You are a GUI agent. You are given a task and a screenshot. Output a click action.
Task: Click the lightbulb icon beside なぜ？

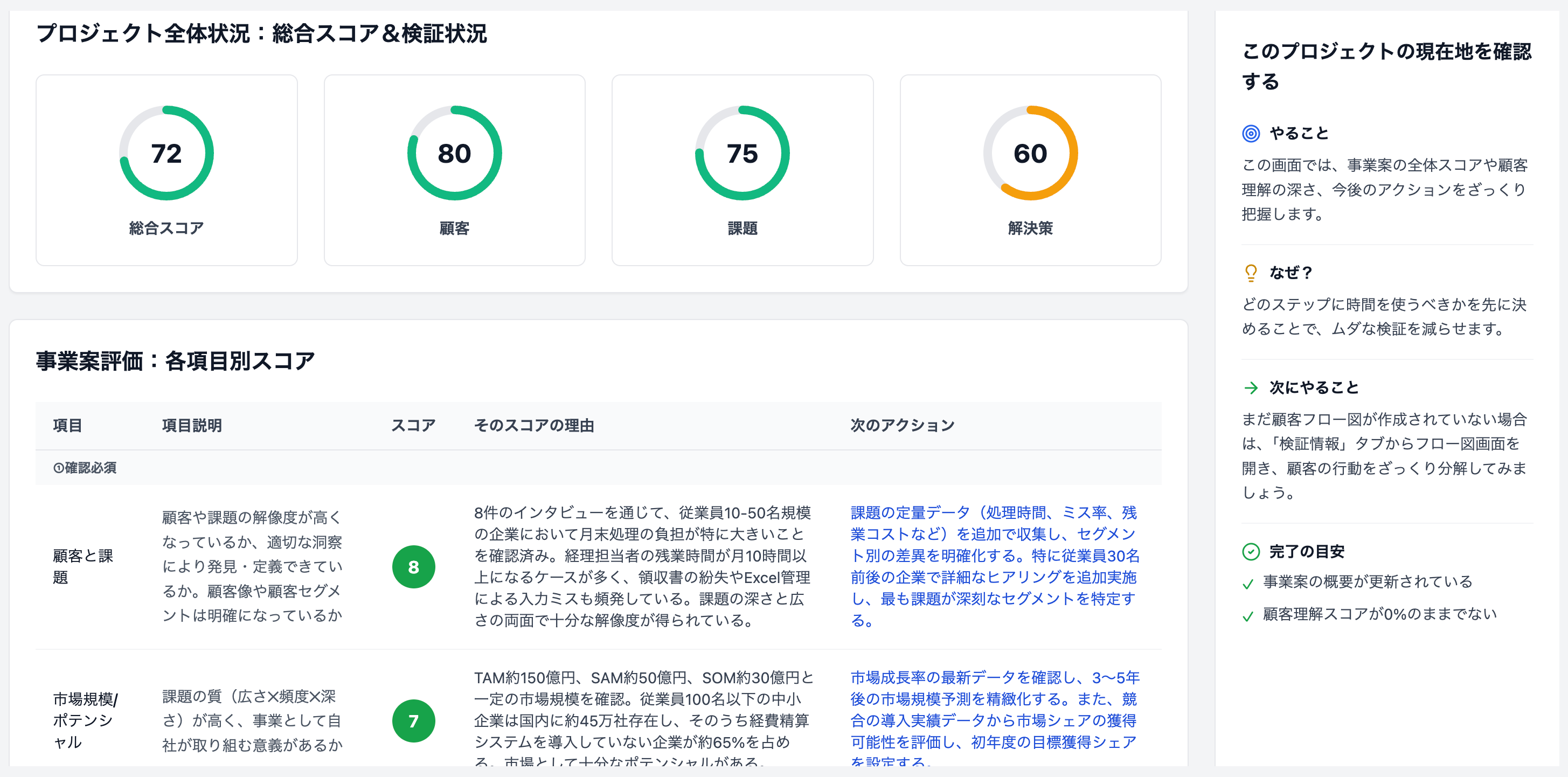pyautogui.click(x=1250, y=273)
